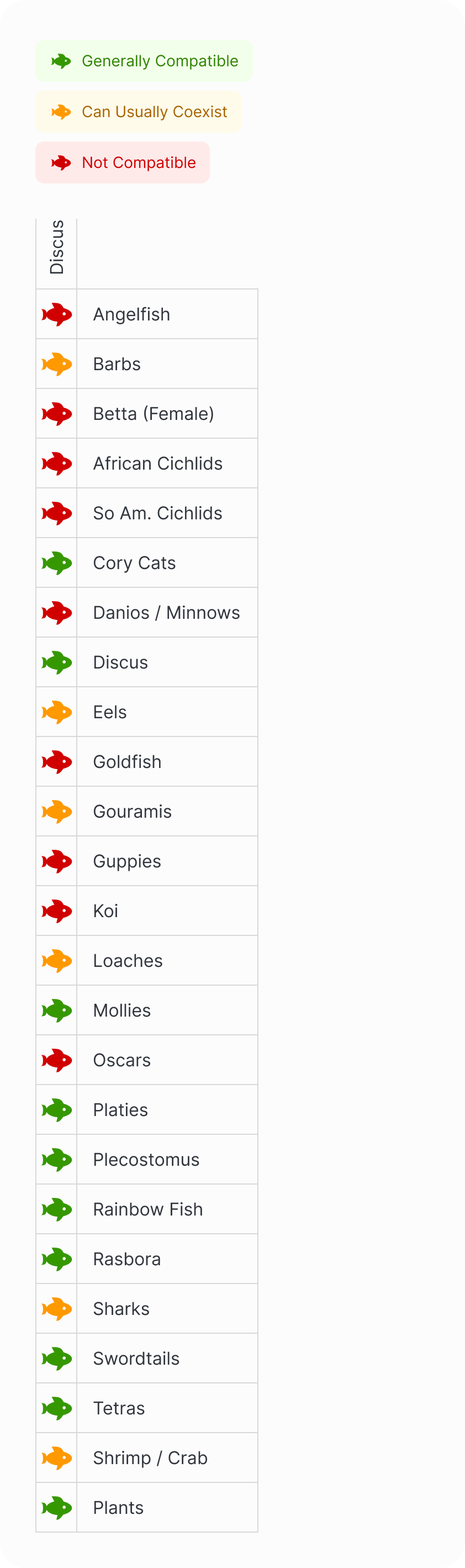Click the orange fish icon beside Eels

pos(56,712)
